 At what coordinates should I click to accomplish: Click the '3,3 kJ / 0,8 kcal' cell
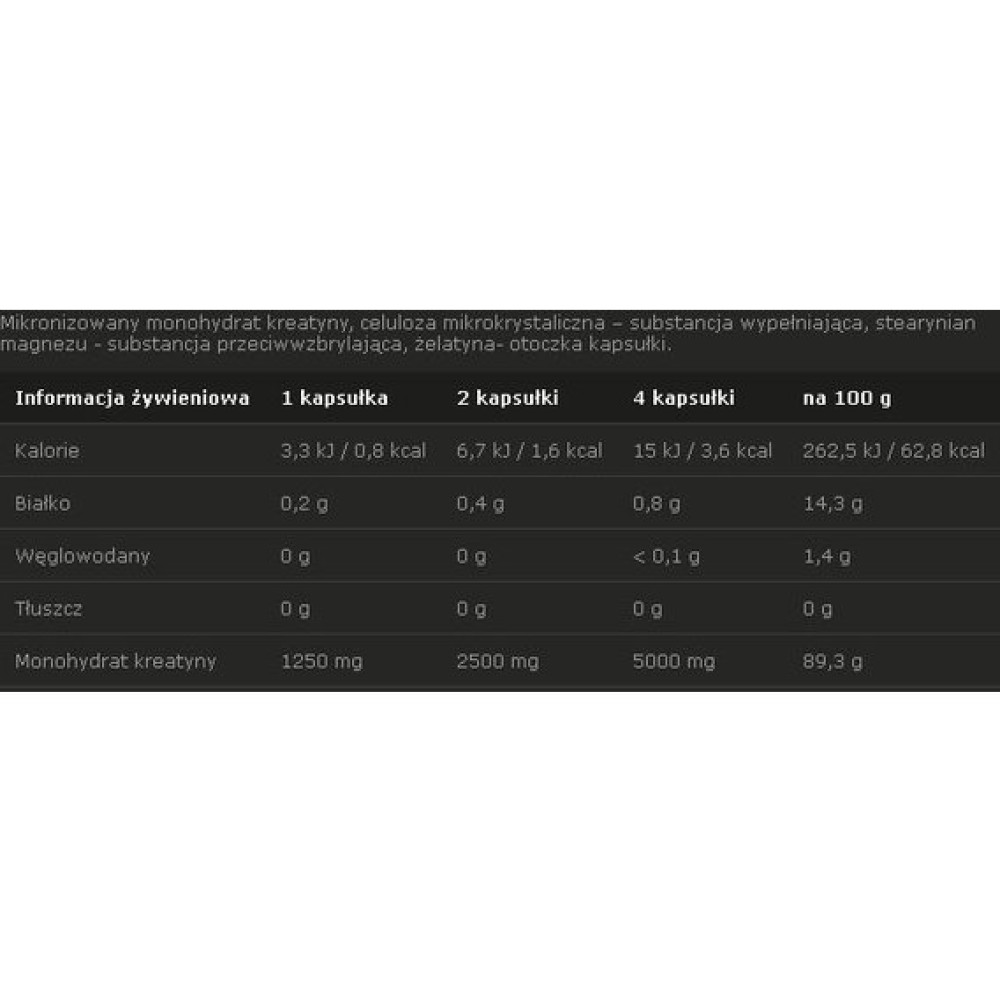pyautogui.click(x=353, y=451)
